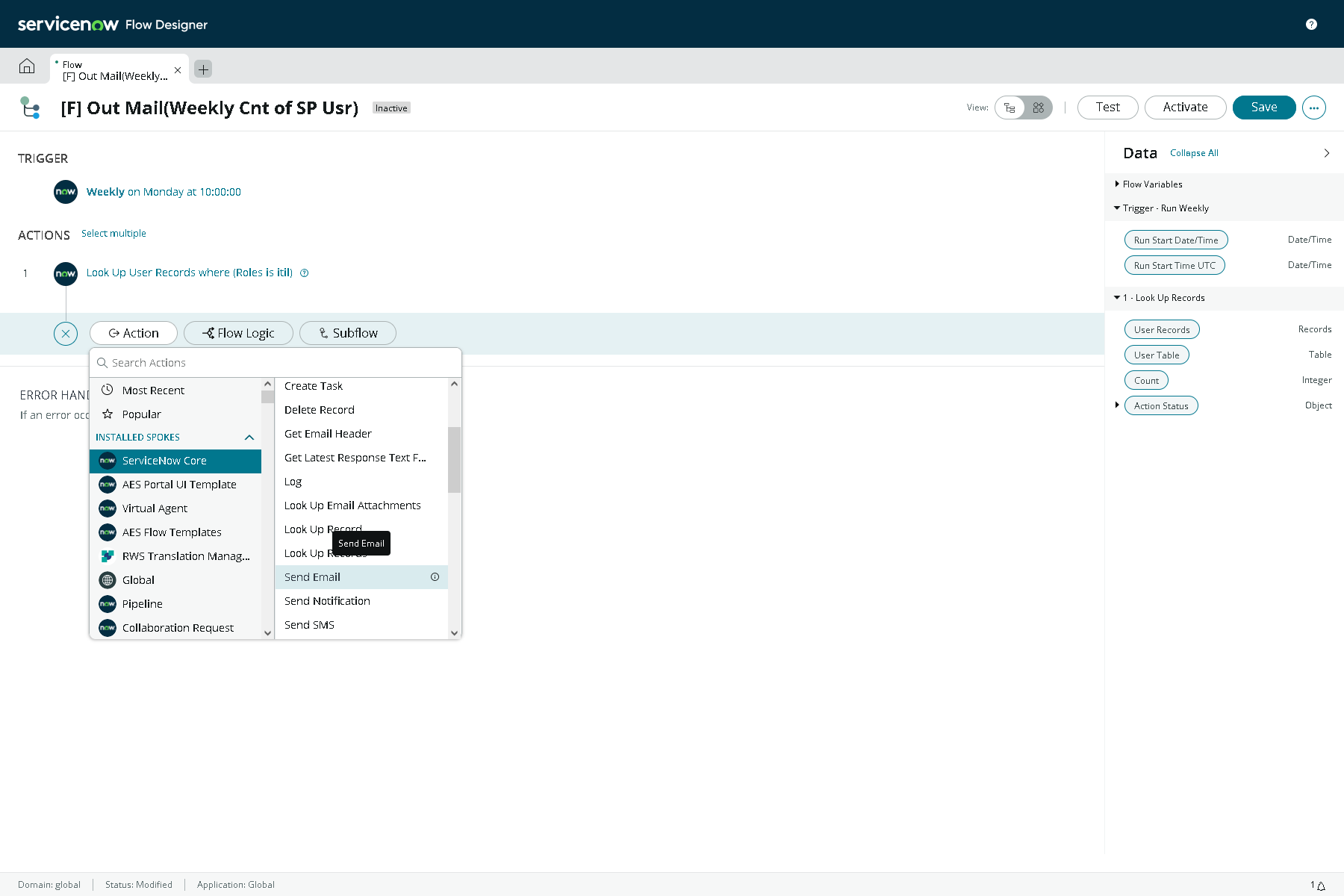
Task: Collapse 1 - Look Up Records section
Action: pos(1117,297)
